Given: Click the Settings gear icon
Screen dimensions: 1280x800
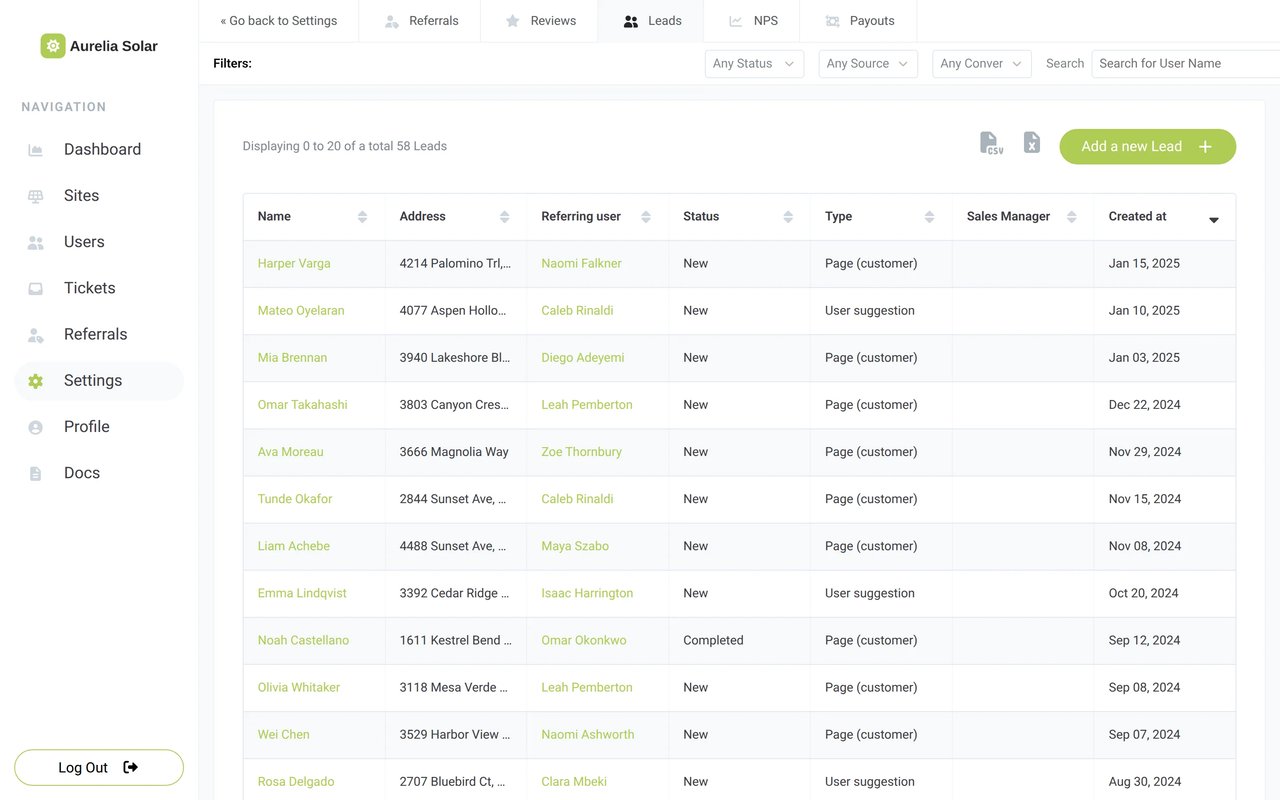Looking at the screenshot, I should (36, 381).
